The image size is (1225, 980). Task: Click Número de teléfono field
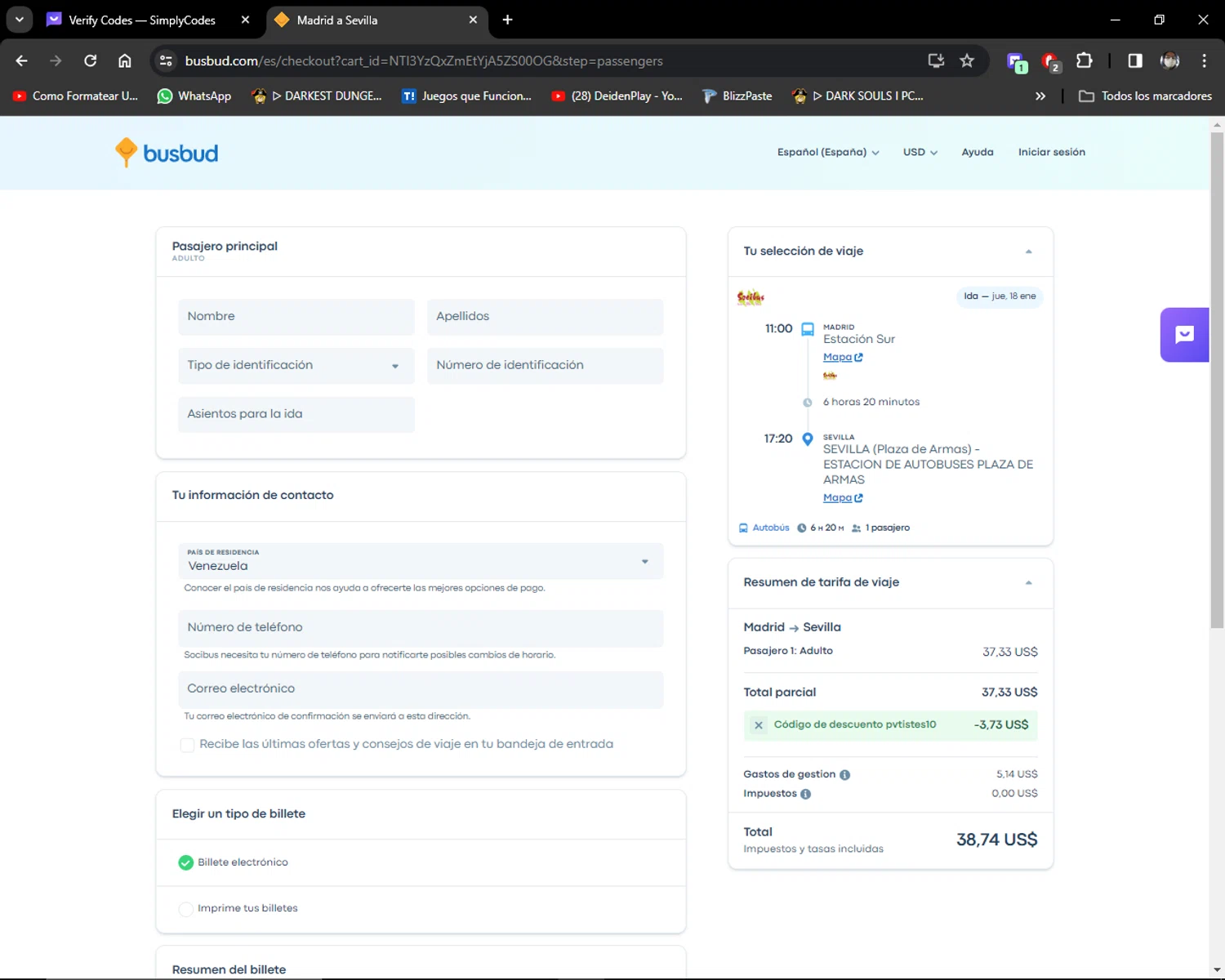(x=421, y=628)
